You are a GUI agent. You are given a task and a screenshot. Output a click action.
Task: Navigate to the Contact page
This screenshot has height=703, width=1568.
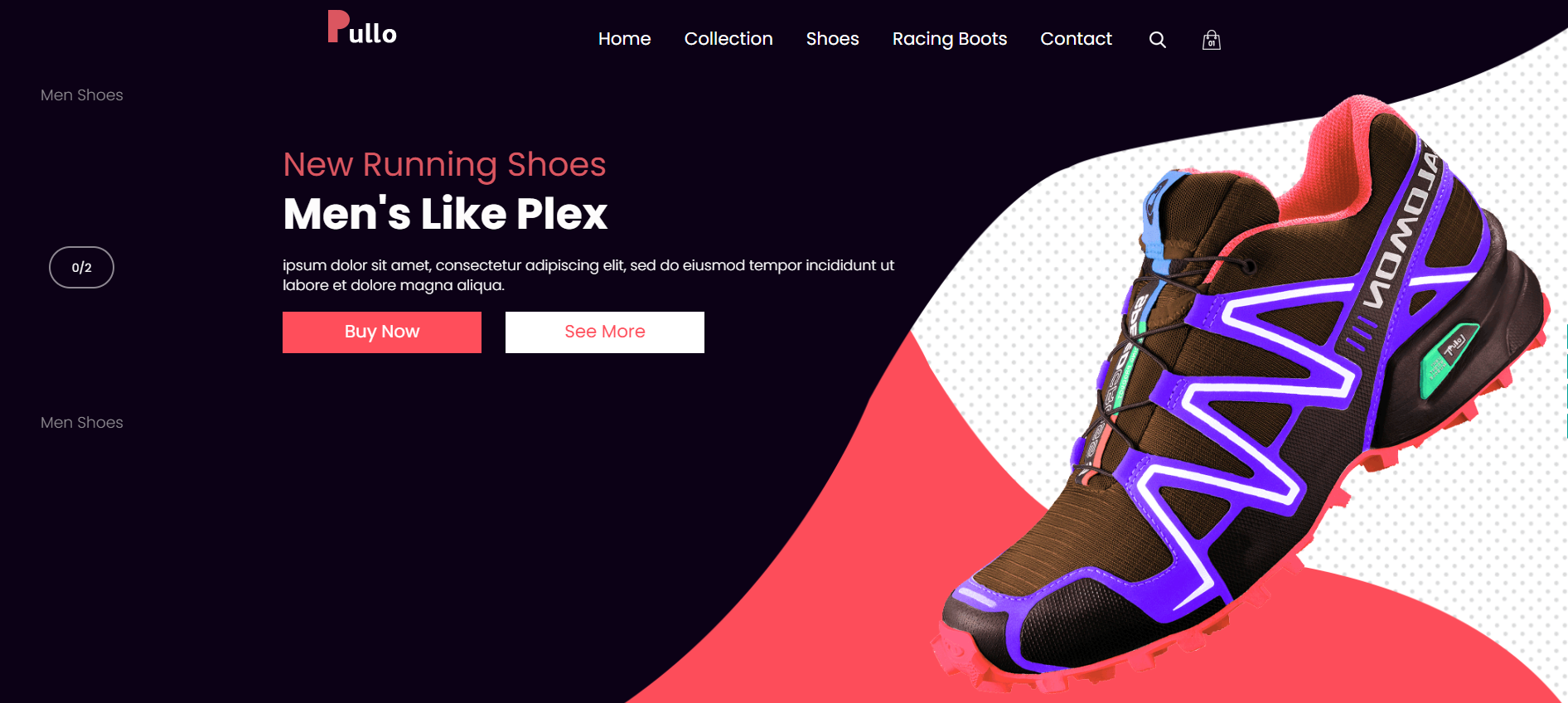[1076, 39]
